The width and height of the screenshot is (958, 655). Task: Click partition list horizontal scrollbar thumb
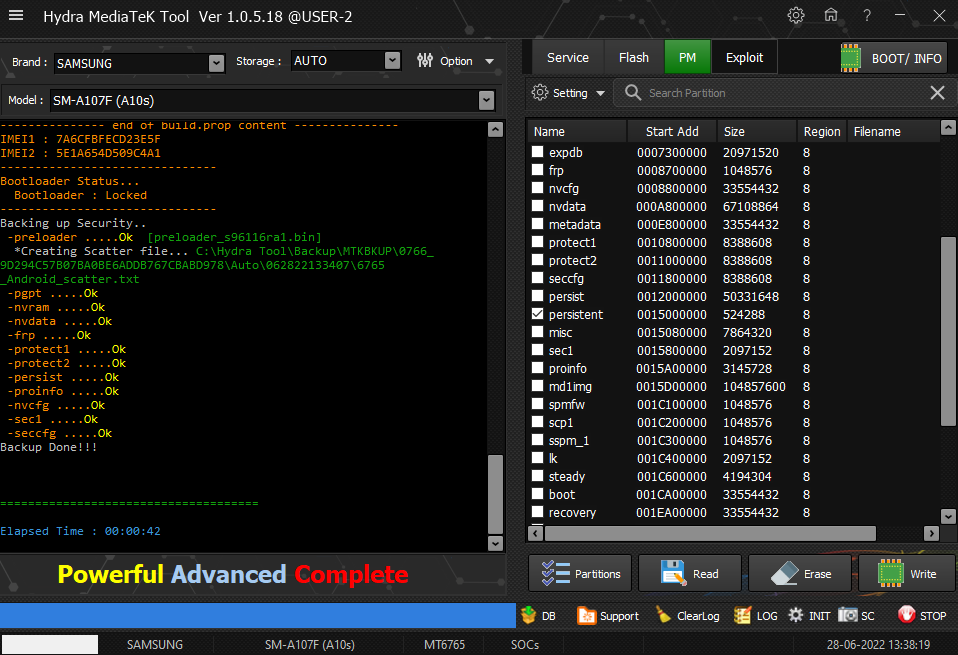click(710, 533)
